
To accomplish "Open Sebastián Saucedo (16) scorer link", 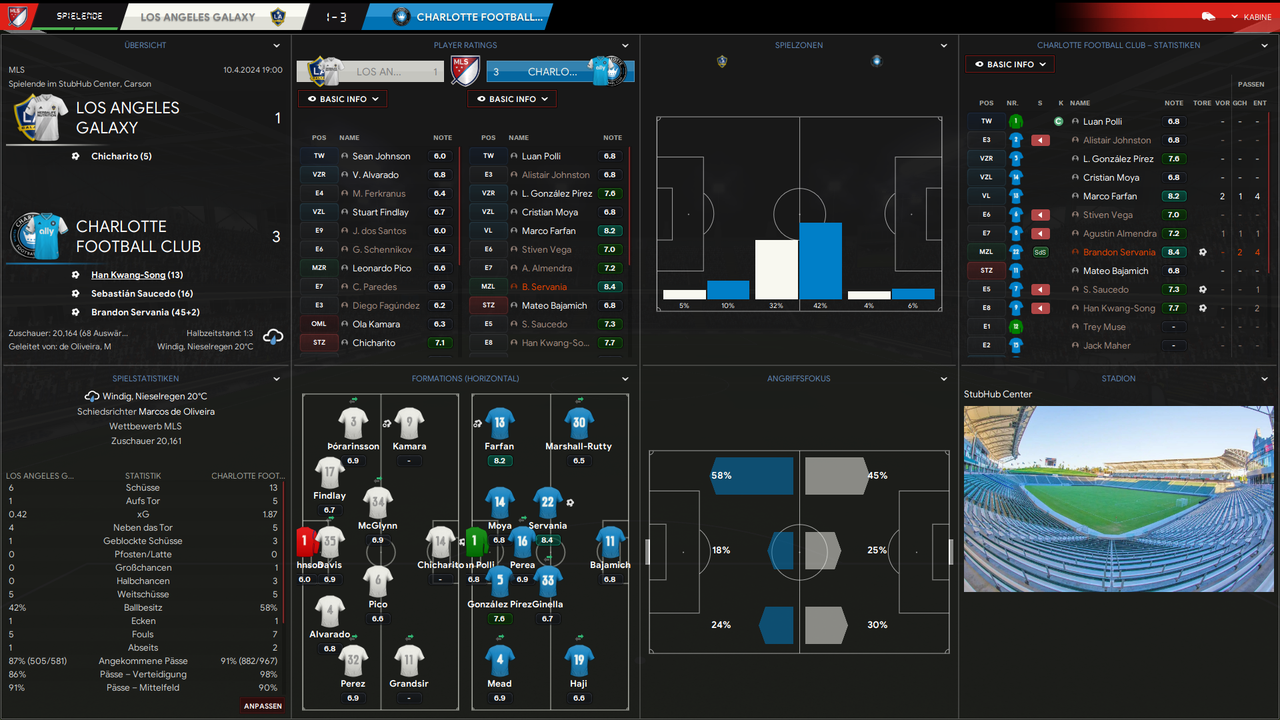I will click(142, 294).
